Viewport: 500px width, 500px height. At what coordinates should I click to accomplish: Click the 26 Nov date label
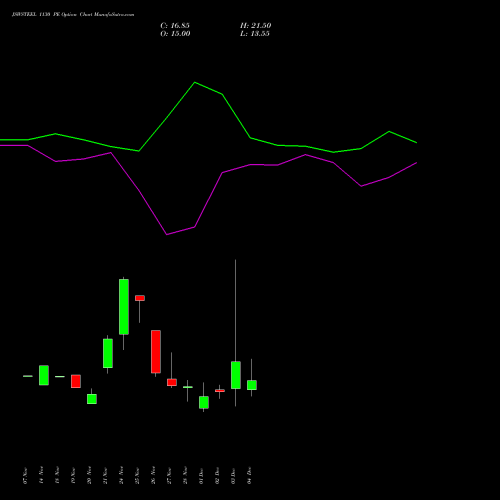(x=153, y=476)
